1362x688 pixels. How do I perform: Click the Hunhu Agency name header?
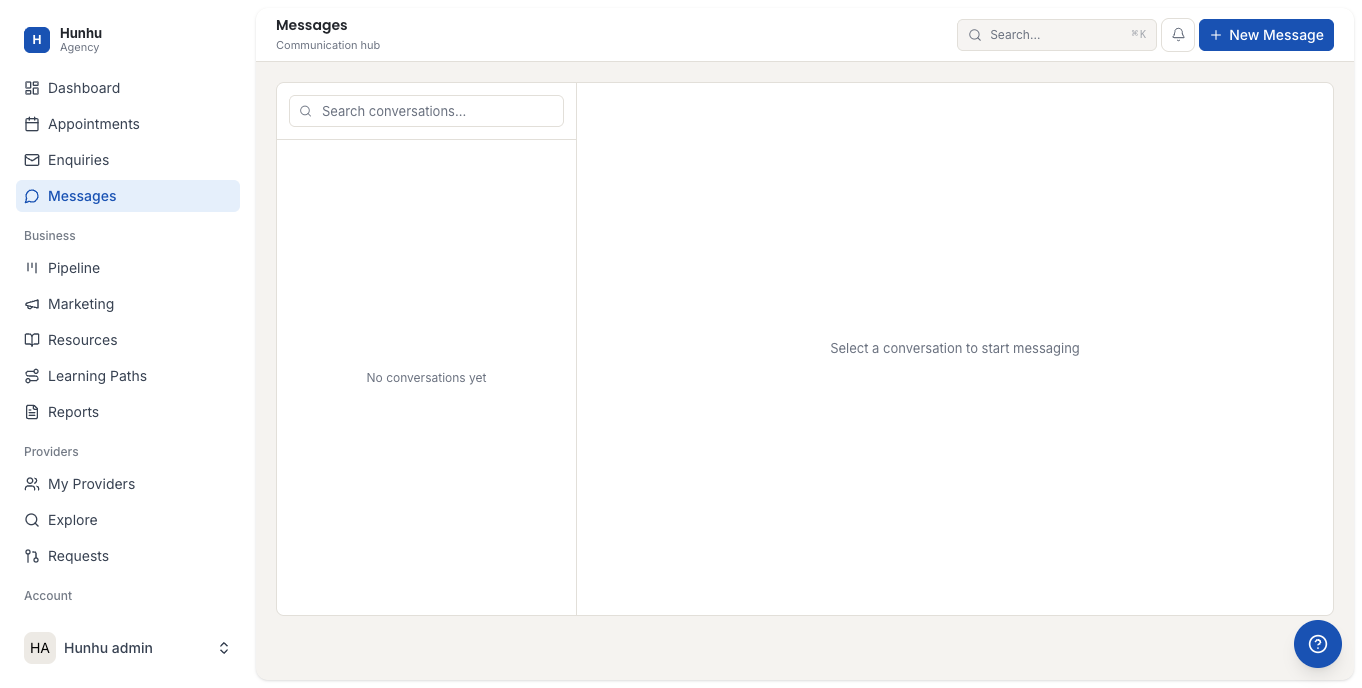point(81,40)
